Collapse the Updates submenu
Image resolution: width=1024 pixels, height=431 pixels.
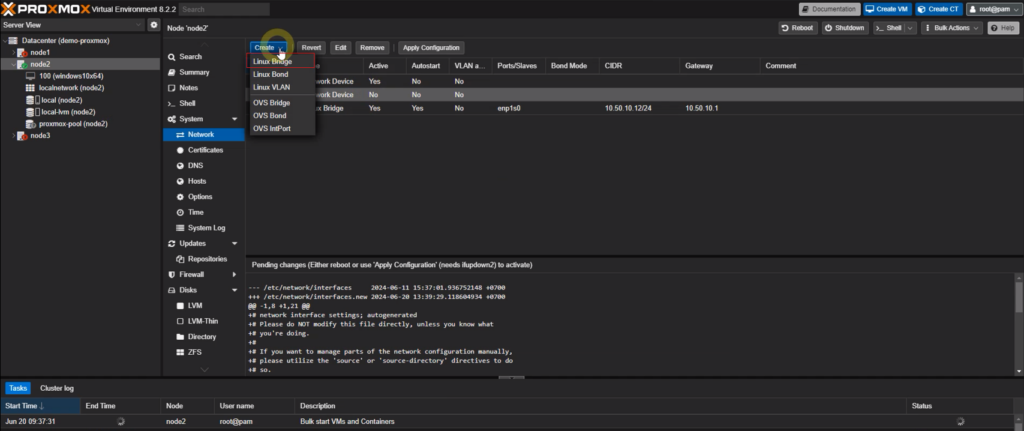coord(234,244)
